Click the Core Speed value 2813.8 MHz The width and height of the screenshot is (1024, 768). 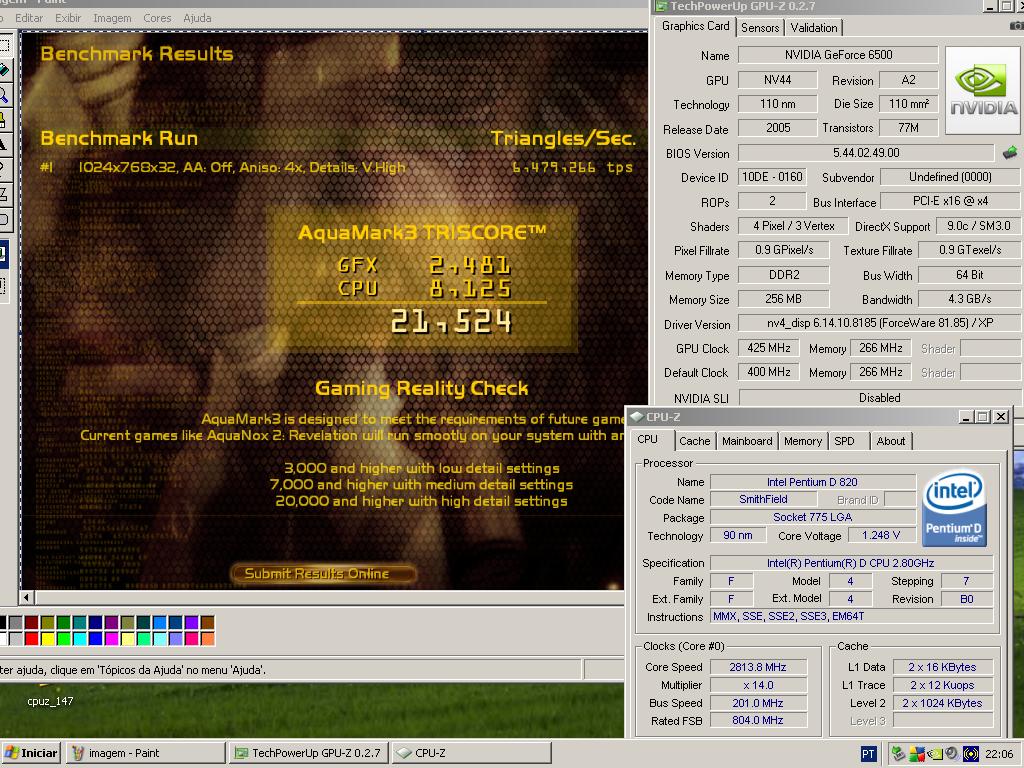pos(758,667)
